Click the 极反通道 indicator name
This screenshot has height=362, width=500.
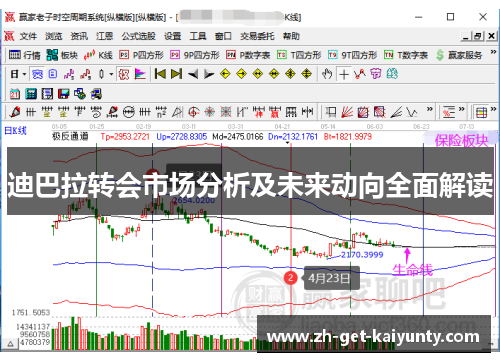click(70, 136)
